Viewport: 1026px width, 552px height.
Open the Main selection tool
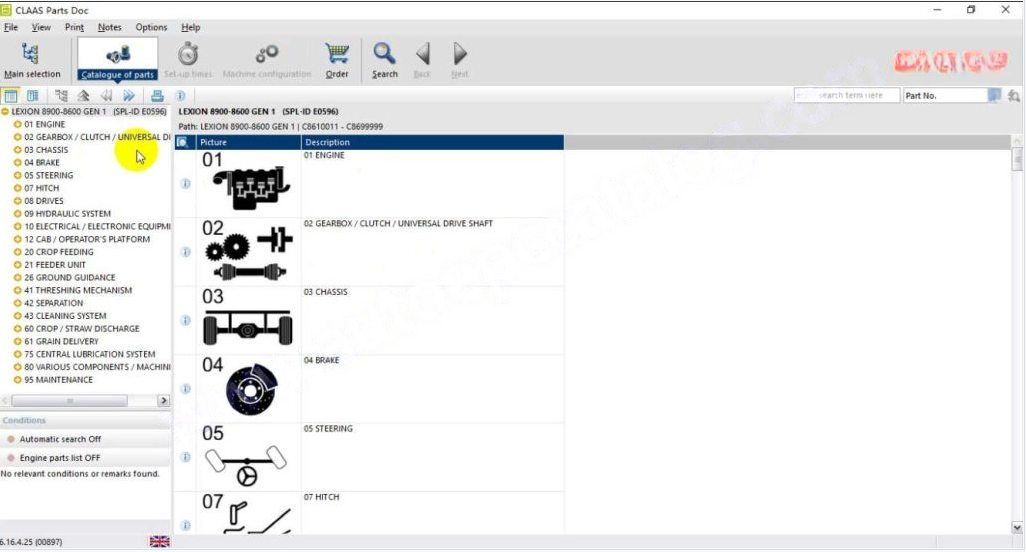pyautogui.click(x=31, y=60)
